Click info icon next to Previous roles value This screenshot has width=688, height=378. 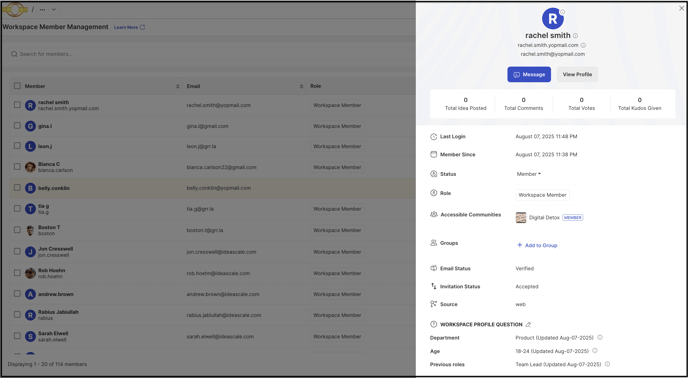pos(607,364)
